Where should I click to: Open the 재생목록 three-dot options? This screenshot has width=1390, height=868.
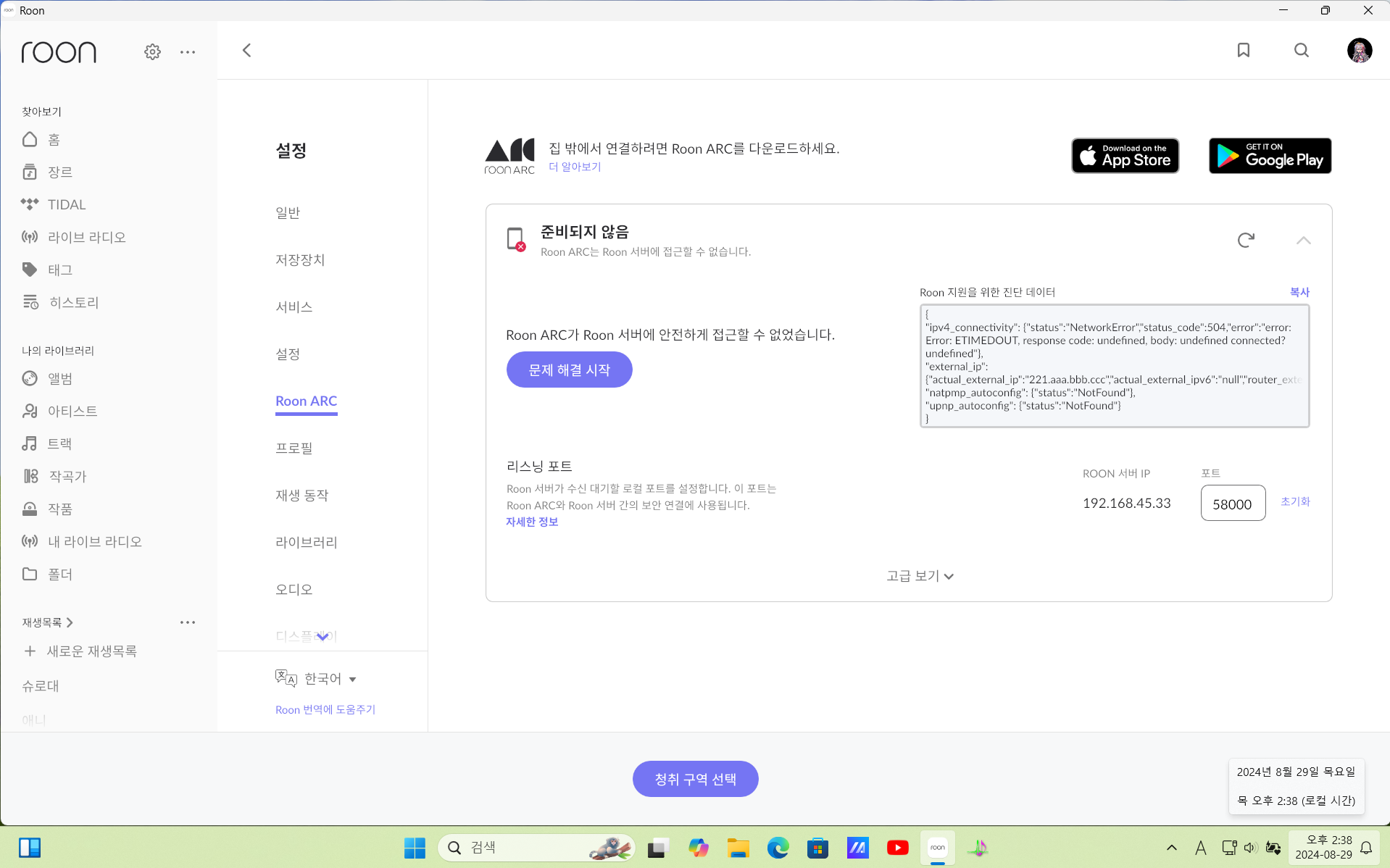pyautogui.click(x=188, y=622)
